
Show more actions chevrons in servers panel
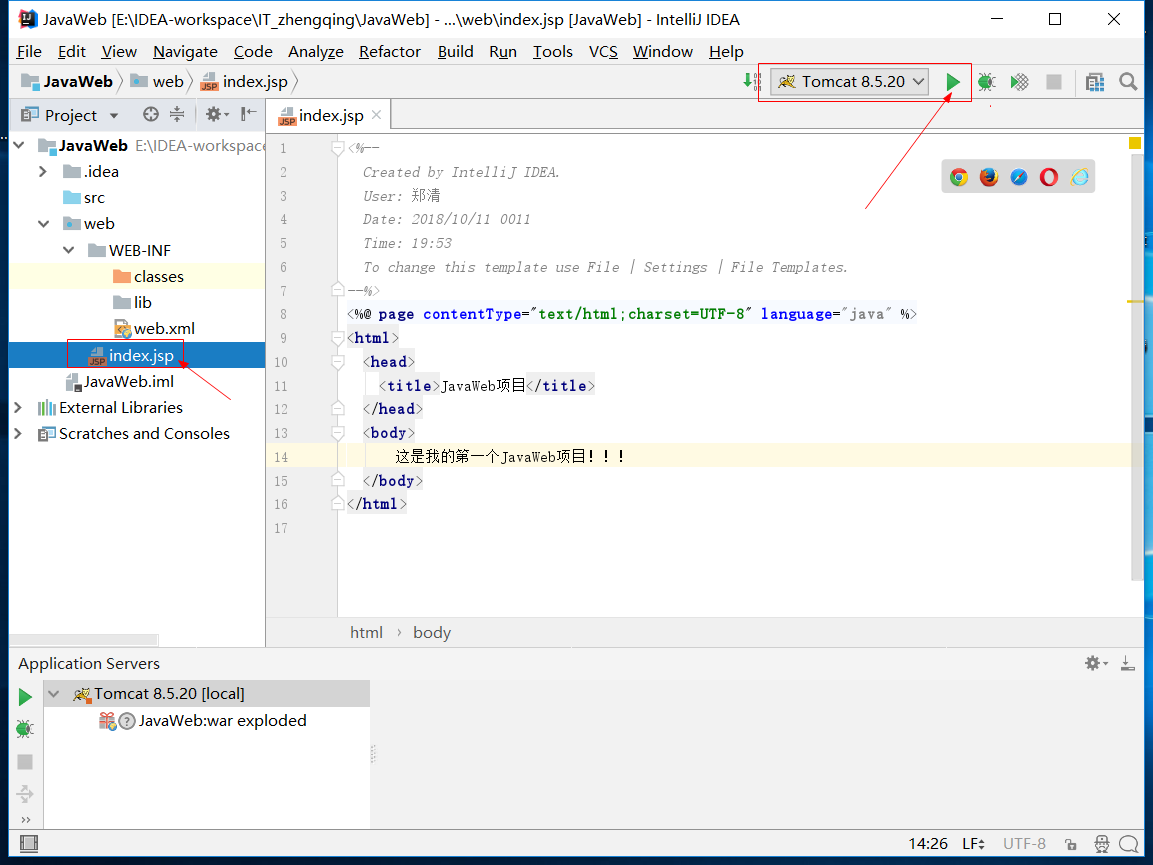(x=26, y=819)
